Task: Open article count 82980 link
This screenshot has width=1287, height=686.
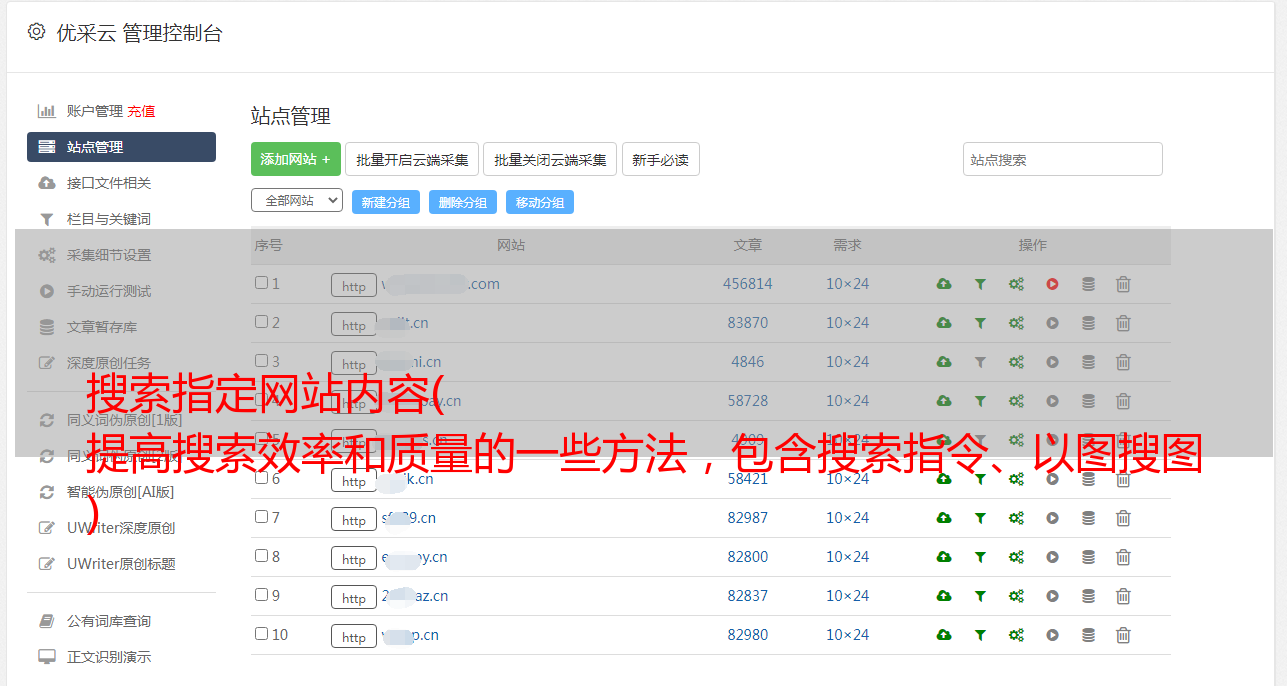Action: pos(748,635)
